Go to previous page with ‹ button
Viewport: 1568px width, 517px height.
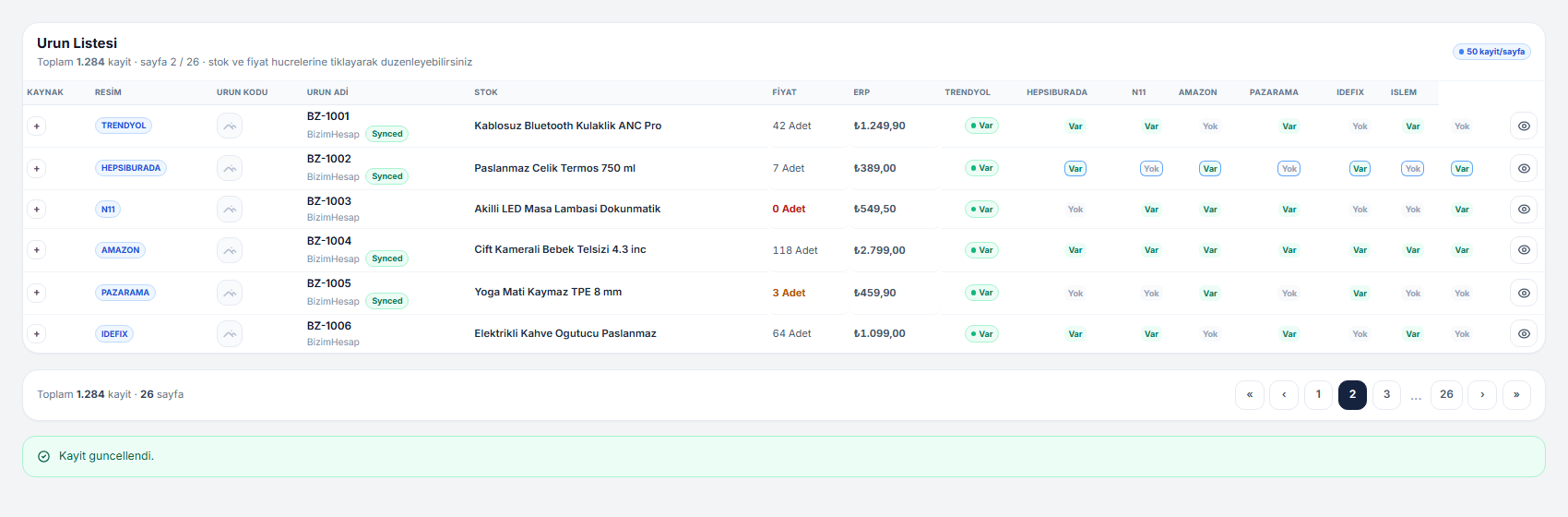[1284, 394]
